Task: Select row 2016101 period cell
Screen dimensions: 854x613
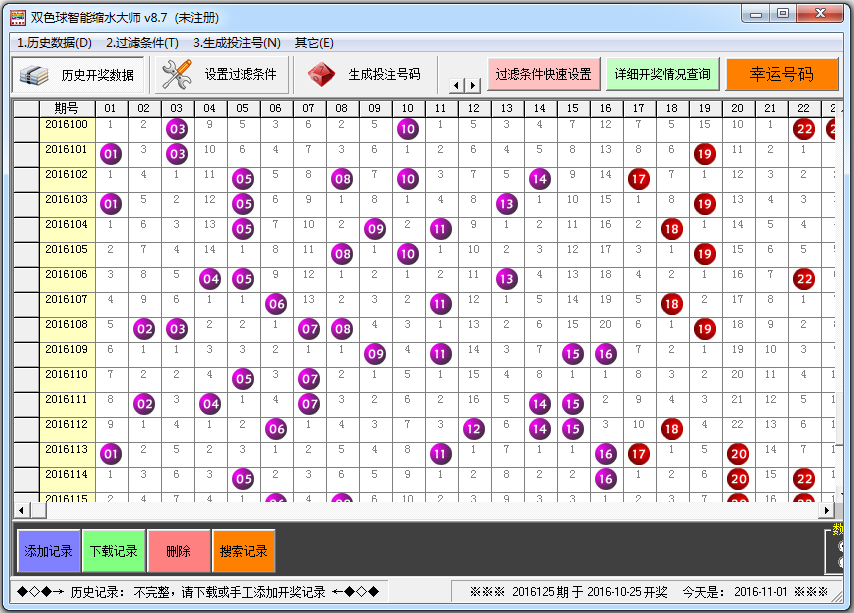Action: pos(67,154)
